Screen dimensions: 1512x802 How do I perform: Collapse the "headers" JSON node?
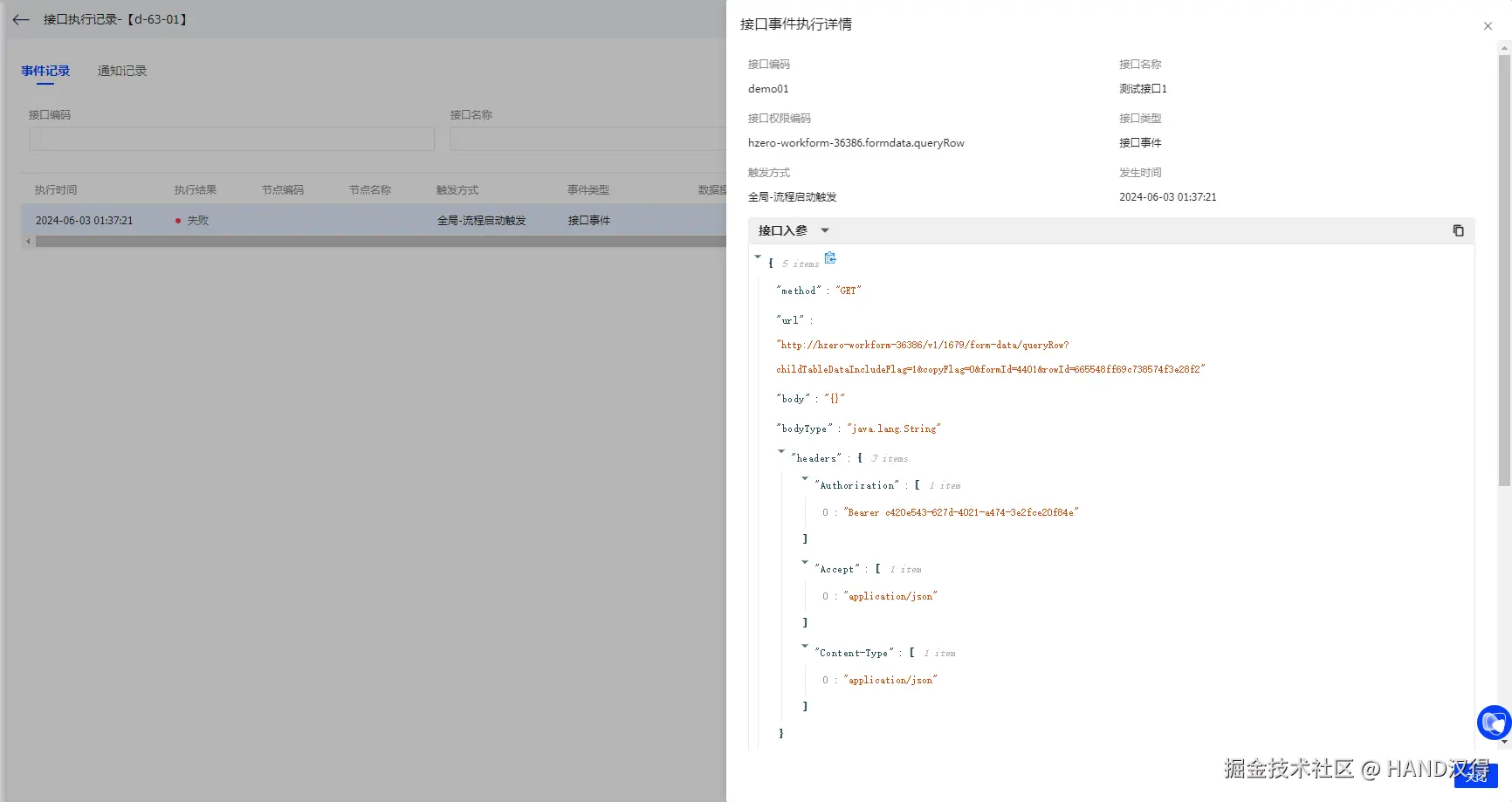coord(781,451)
